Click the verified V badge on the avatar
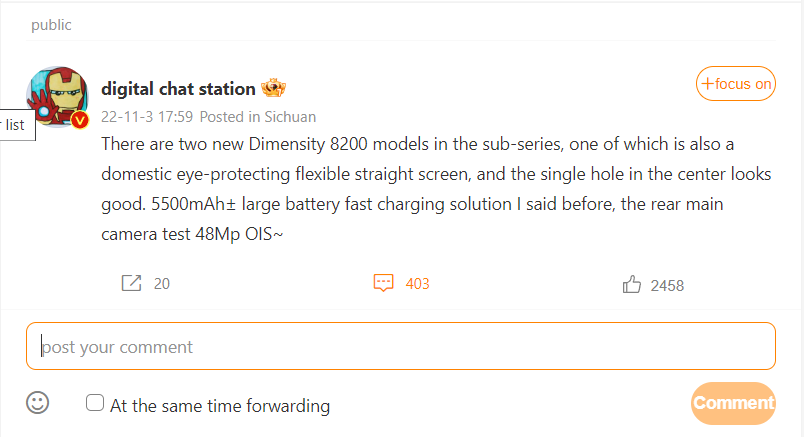This screenshot has height=437, width=804. click(81, 120)
